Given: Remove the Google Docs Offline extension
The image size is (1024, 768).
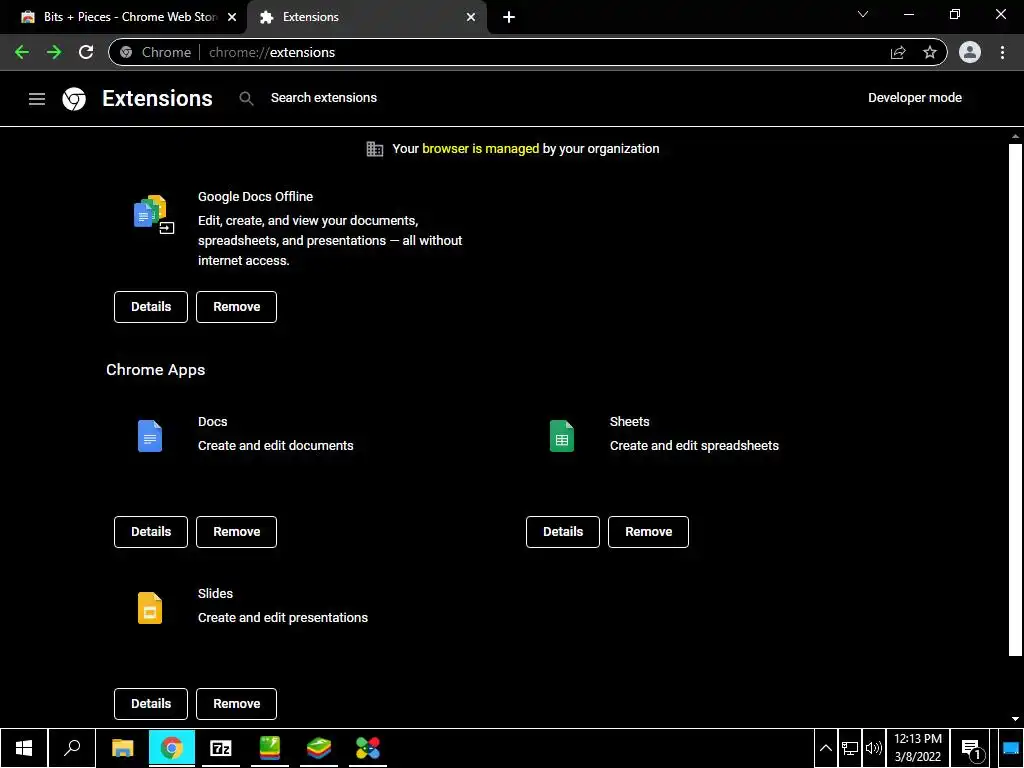Looking at the screenshot, I should click(236, 307).
